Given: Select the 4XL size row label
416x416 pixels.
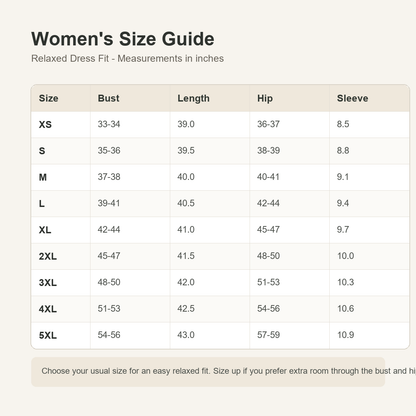Looking at the screenshot, I should click(x=48, y=309).
